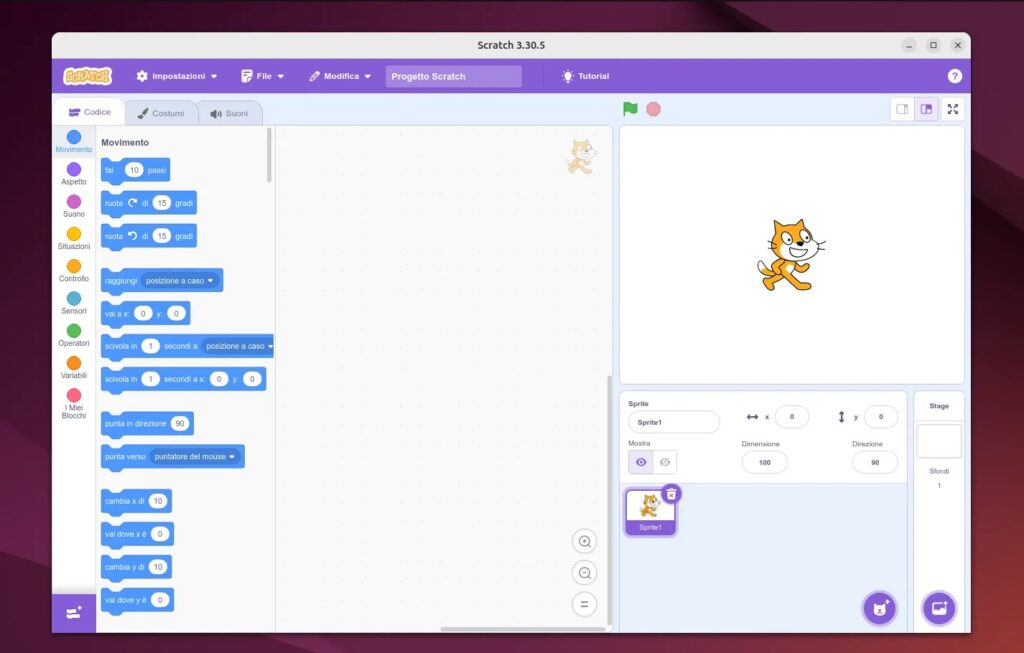Open the Operatori blocks section

73,335
